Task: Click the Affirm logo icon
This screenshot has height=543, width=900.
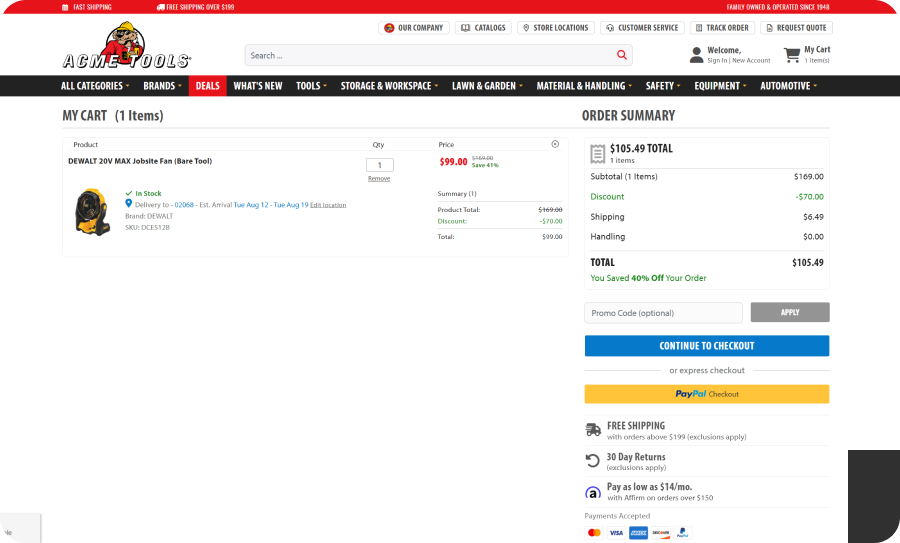Action: point(593,492)
